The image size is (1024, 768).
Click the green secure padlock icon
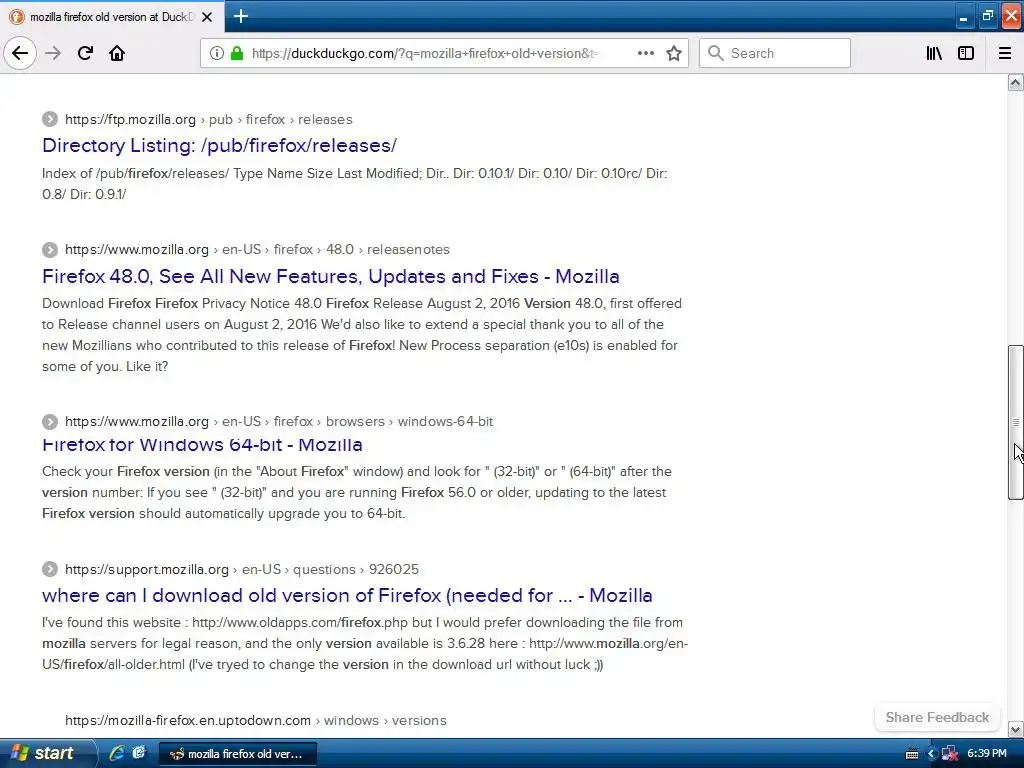237,53
